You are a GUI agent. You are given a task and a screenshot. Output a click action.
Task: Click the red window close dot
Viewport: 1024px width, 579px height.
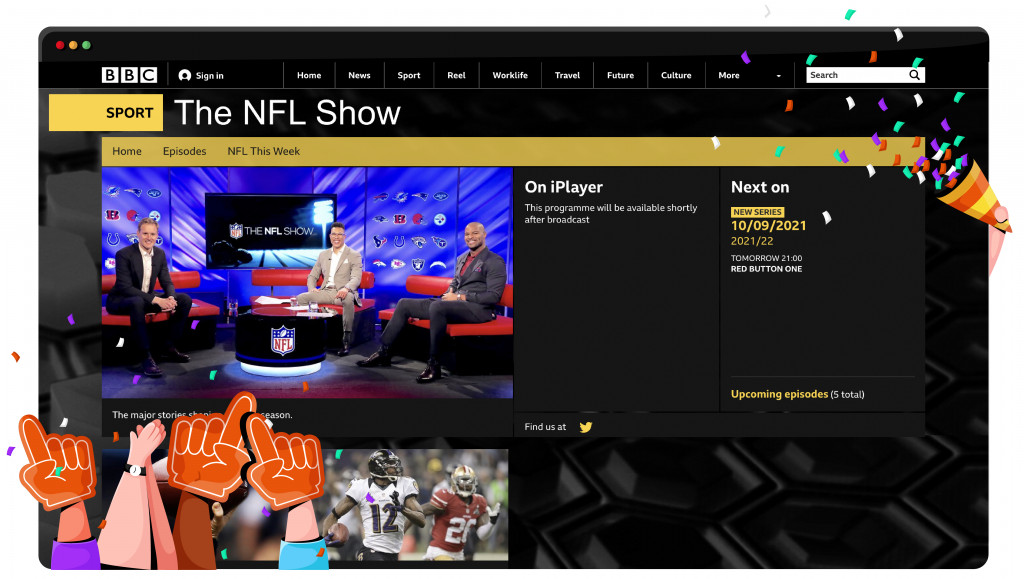(60, 45)
